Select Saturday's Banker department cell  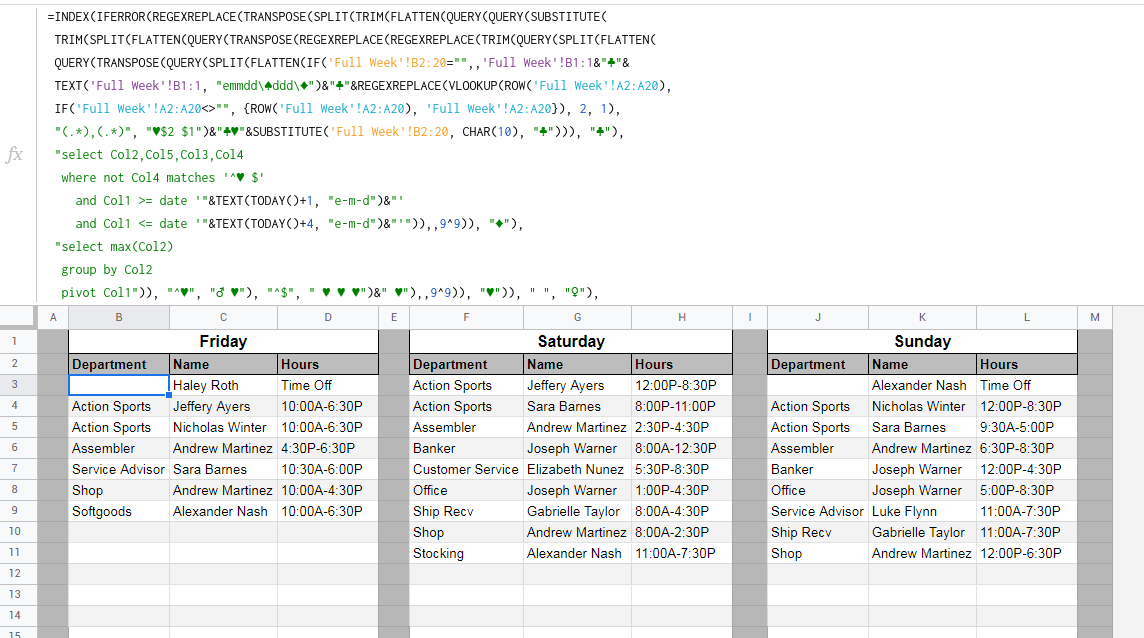(x=466, y=448)
